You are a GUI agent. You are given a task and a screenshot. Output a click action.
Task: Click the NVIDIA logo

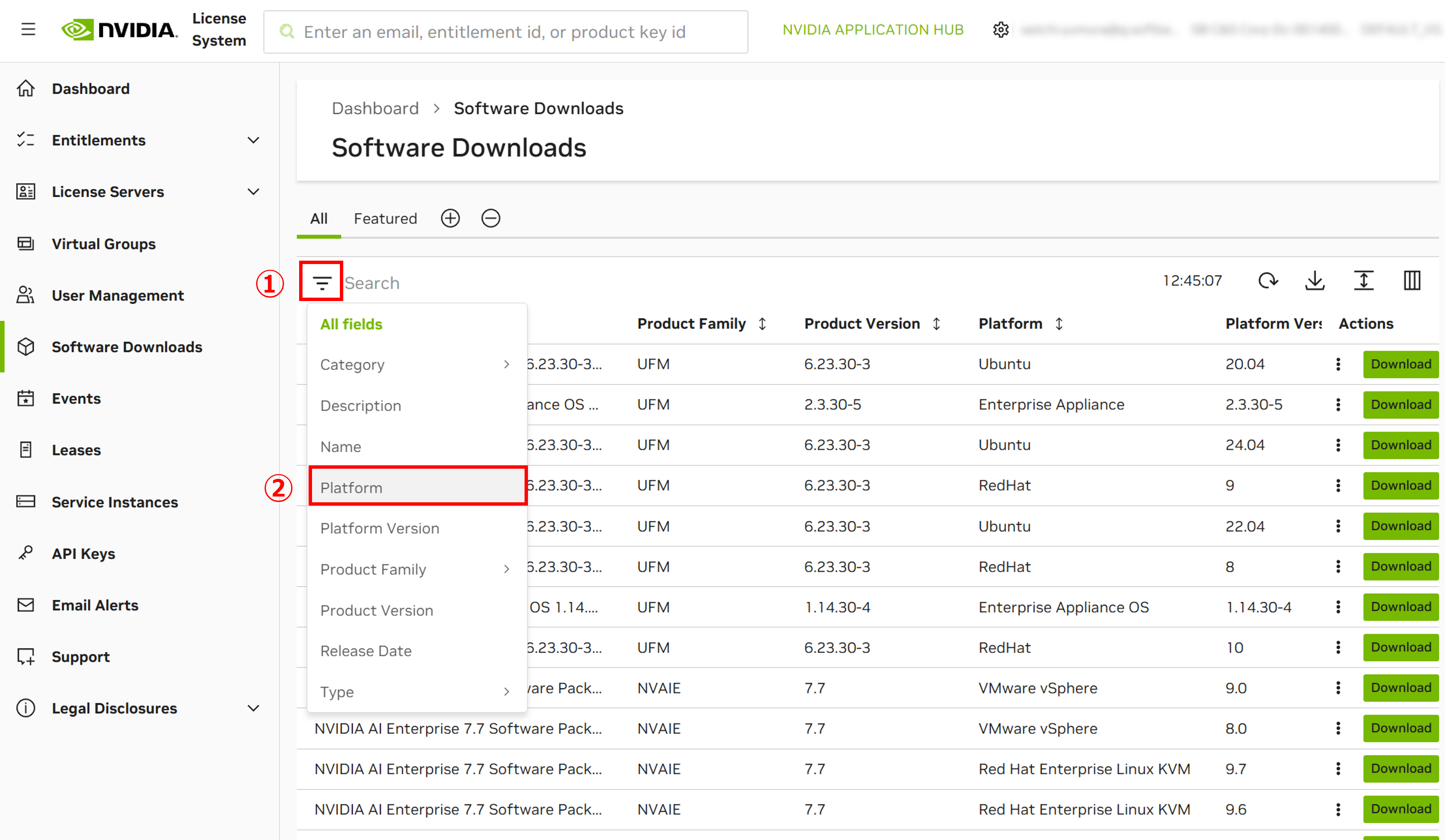119,29
